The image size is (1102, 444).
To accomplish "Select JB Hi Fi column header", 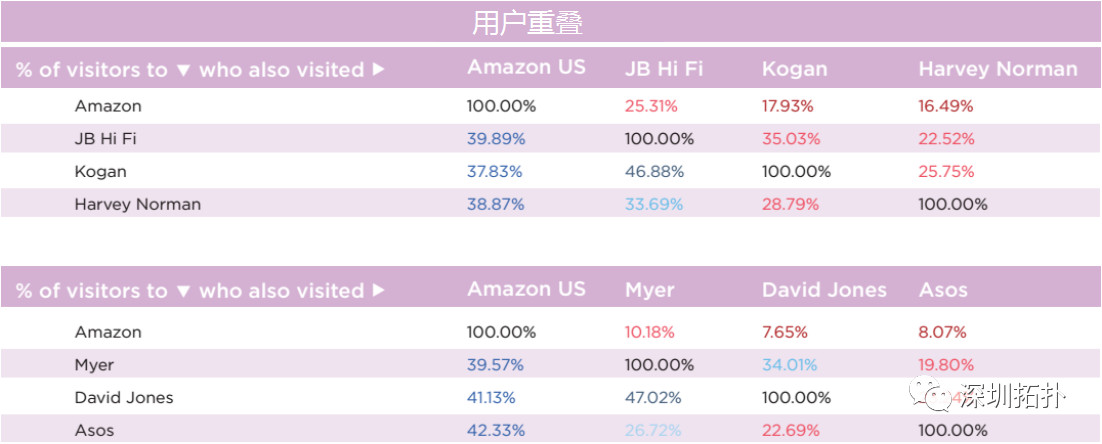I will point(663,69).
